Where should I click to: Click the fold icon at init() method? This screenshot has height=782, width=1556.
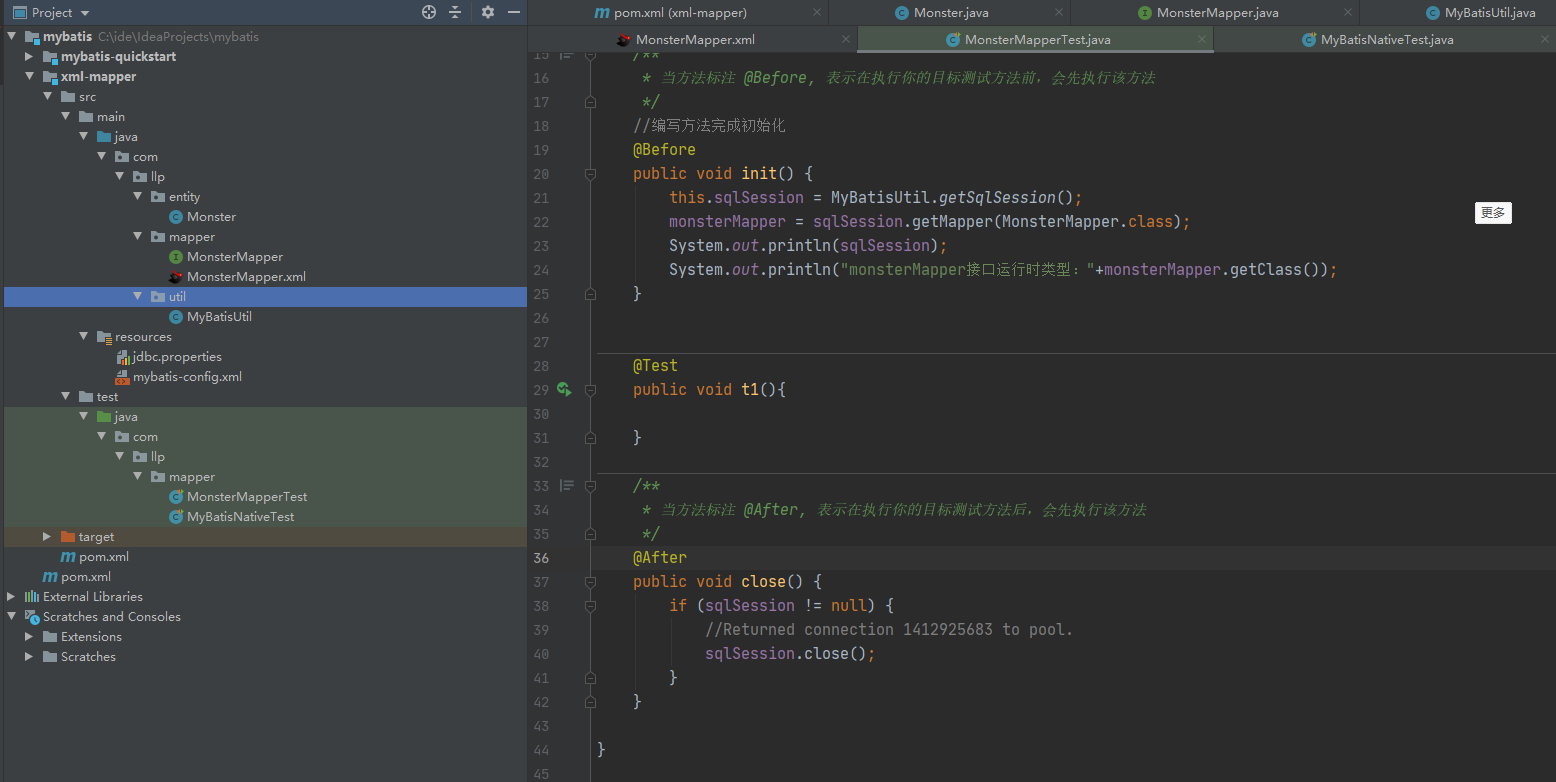tap(590, 173)
